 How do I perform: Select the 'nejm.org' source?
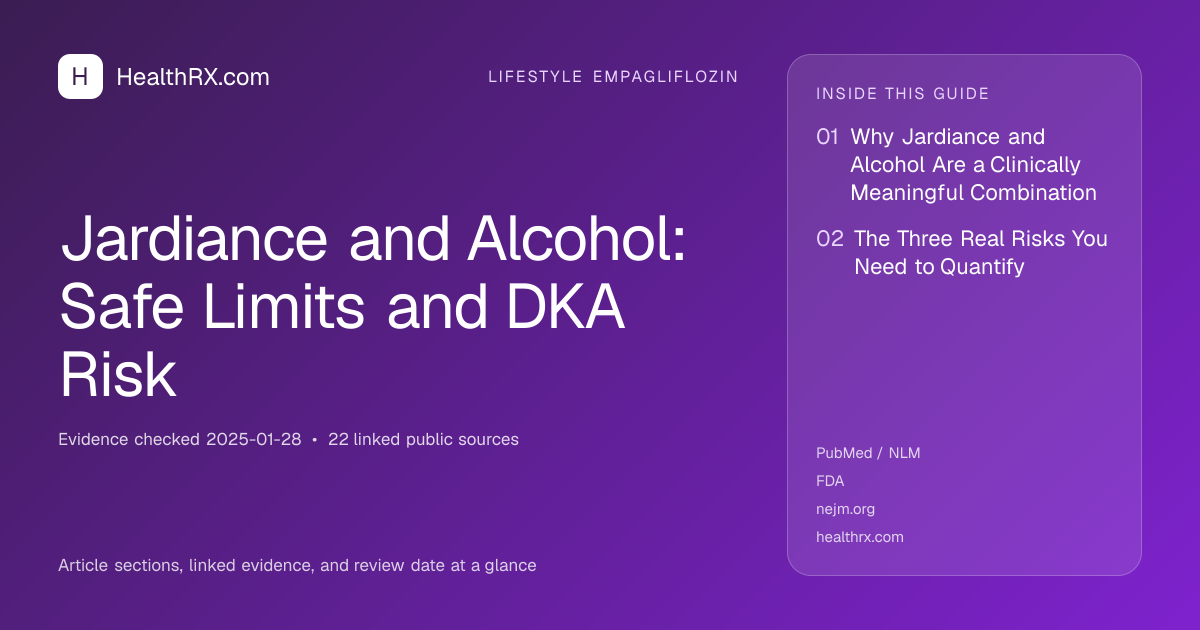[845, 509]
